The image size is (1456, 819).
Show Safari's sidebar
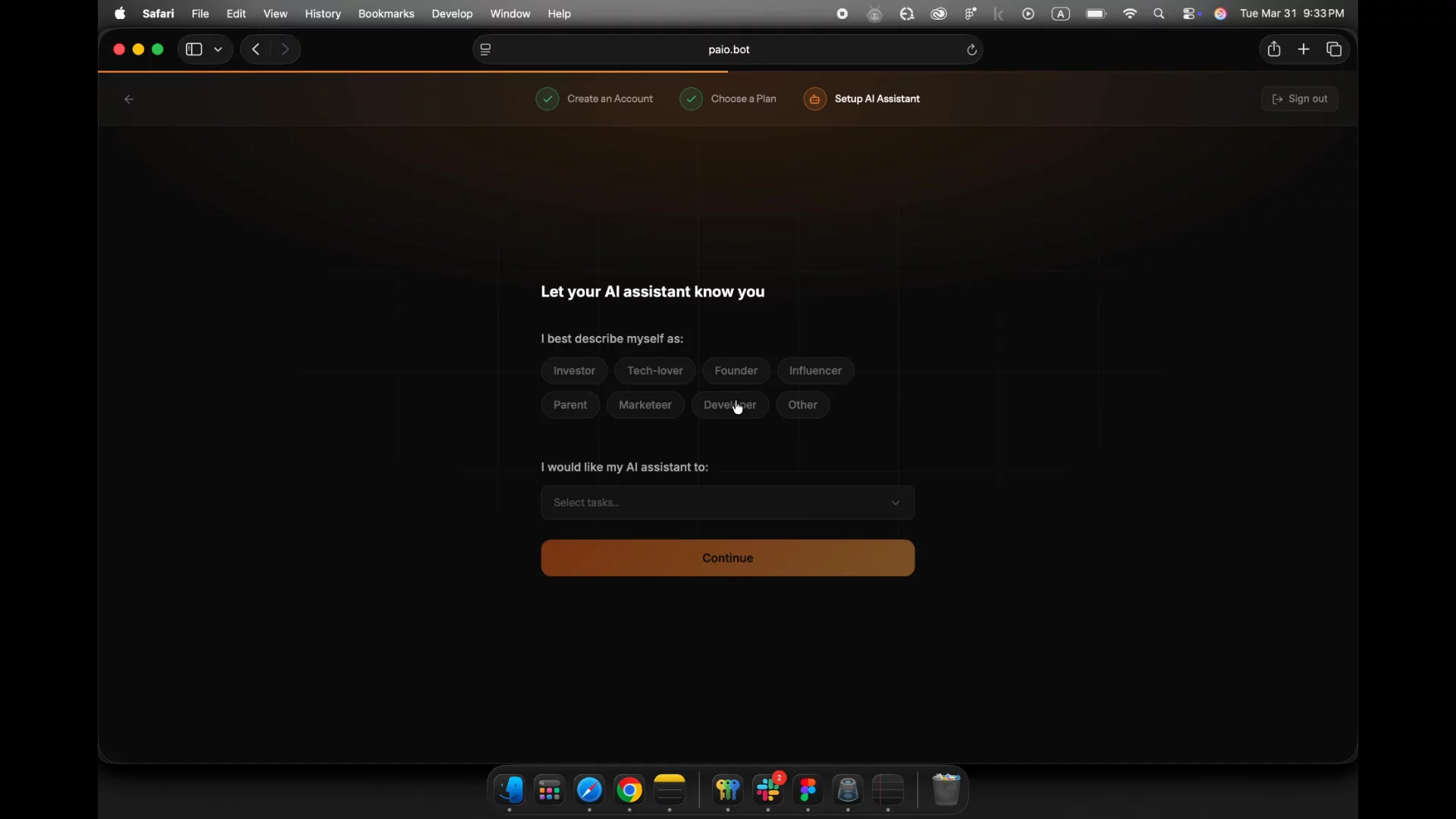(194, 49)
